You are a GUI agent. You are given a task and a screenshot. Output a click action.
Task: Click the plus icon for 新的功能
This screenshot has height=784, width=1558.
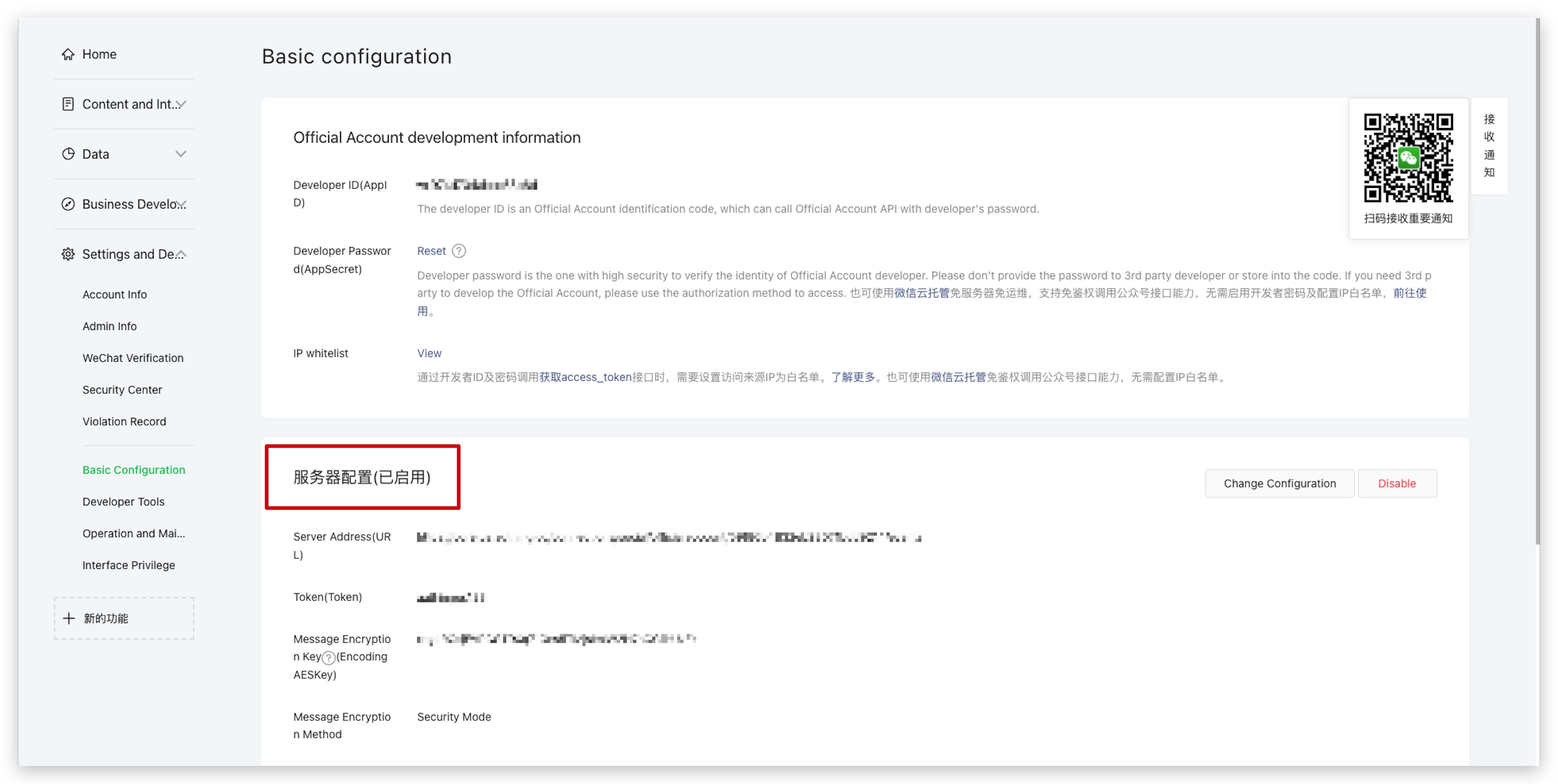(x=69, y=618)
